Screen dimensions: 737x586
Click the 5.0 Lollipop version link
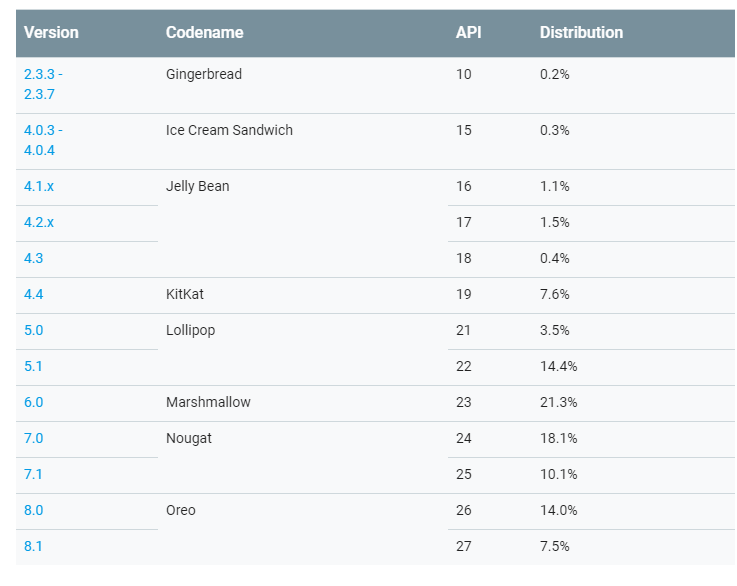pyautogui.click(x=33, y=330)
